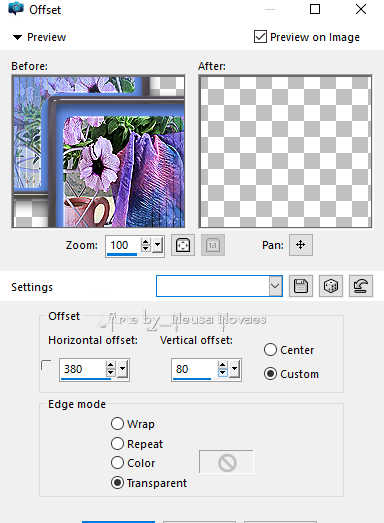
Task: Open Horizontal offset slider dropdown arrow
Action: click(x=122, y=369)
